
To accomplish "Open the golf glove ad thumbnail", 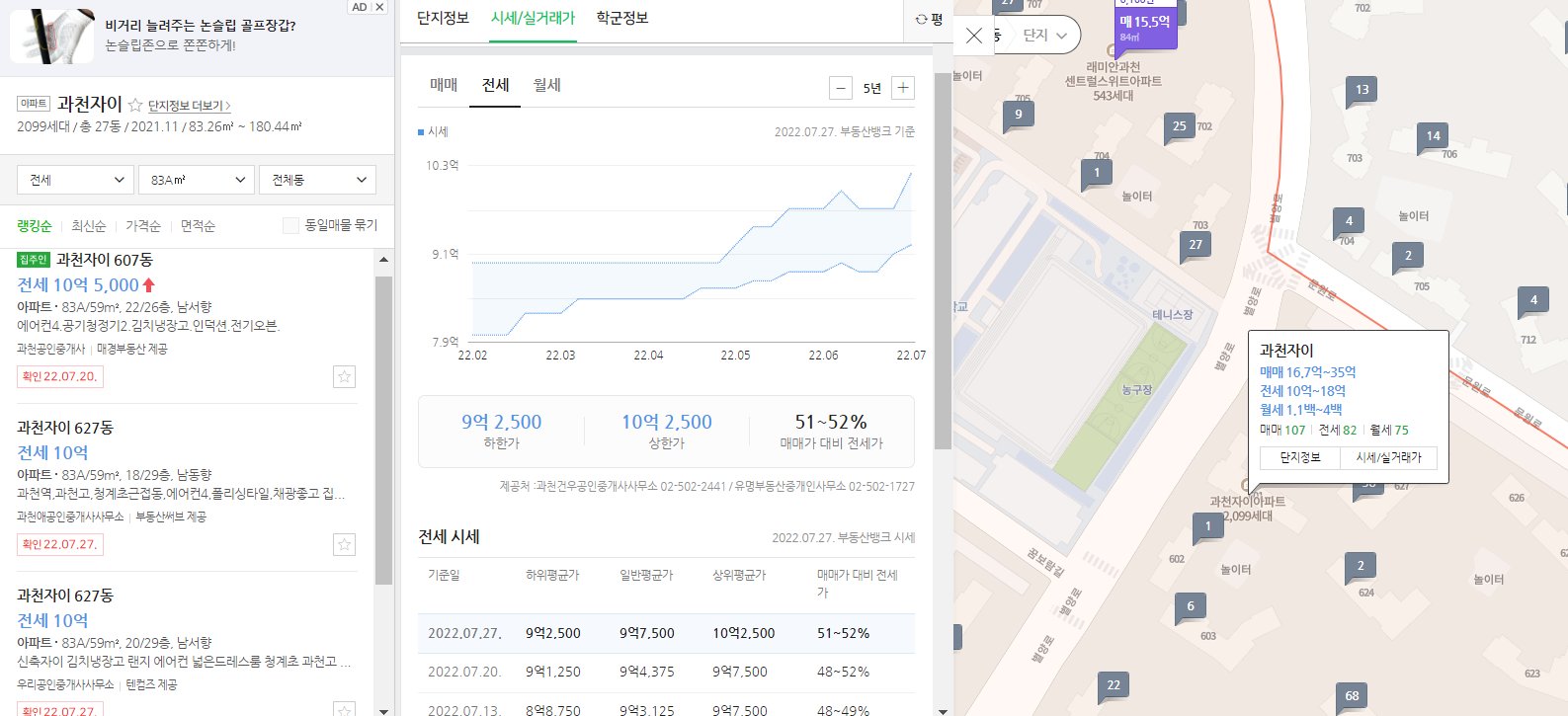I will (52, 36).
